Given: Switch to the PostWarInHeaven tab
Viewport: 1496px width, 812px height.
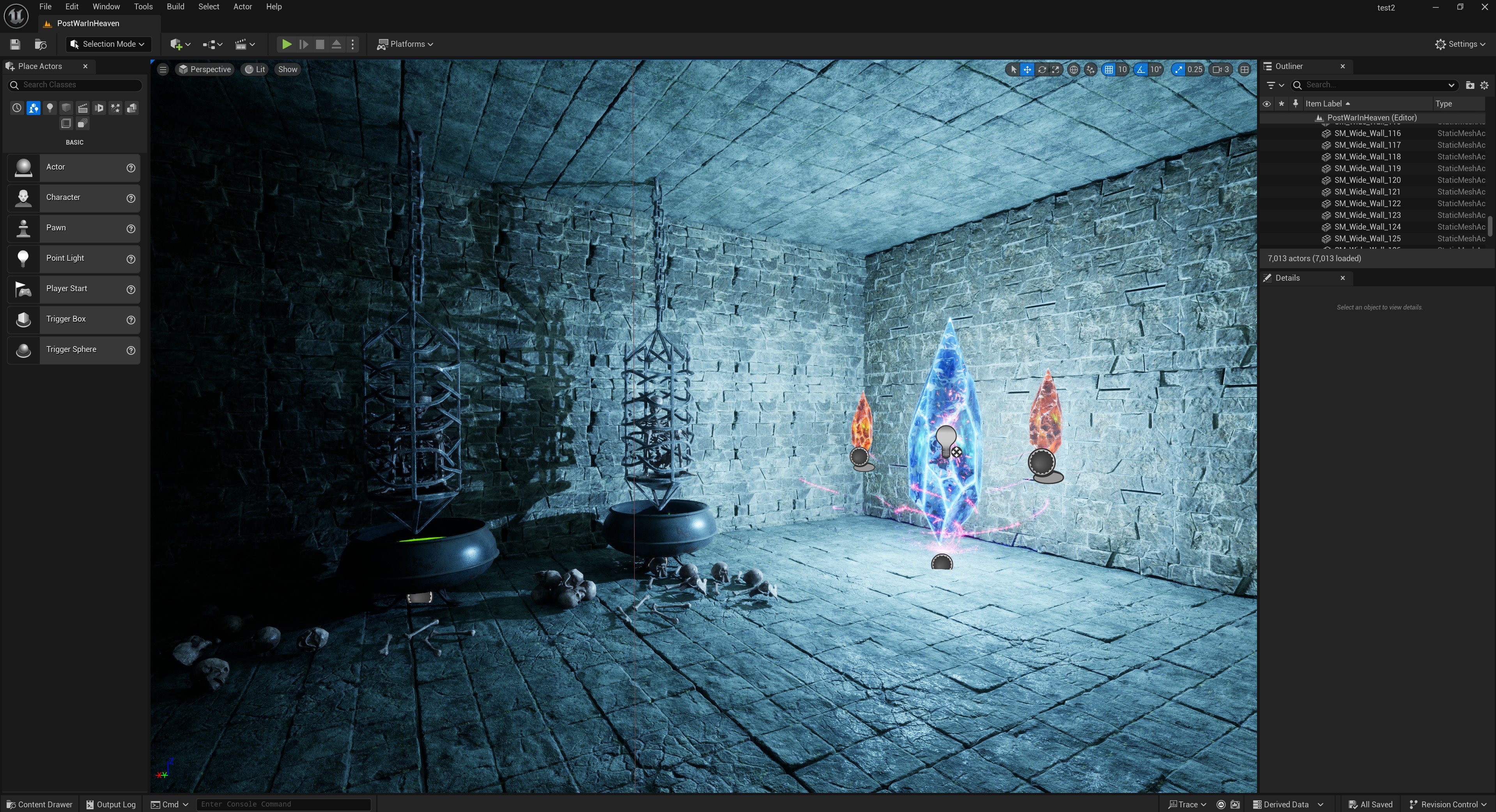Looking at the screenshot, I should (x=88, y=23).
